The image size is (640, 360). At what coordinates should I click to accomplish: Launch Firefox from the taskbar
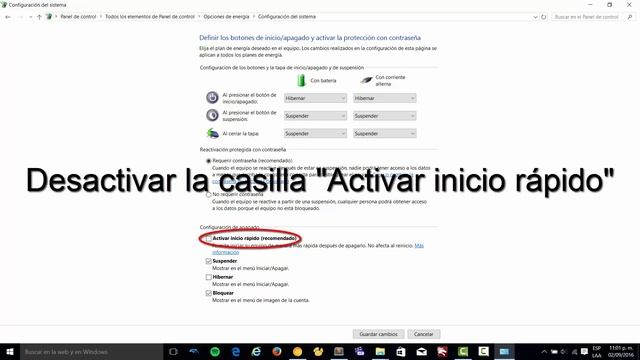(277, 351)
